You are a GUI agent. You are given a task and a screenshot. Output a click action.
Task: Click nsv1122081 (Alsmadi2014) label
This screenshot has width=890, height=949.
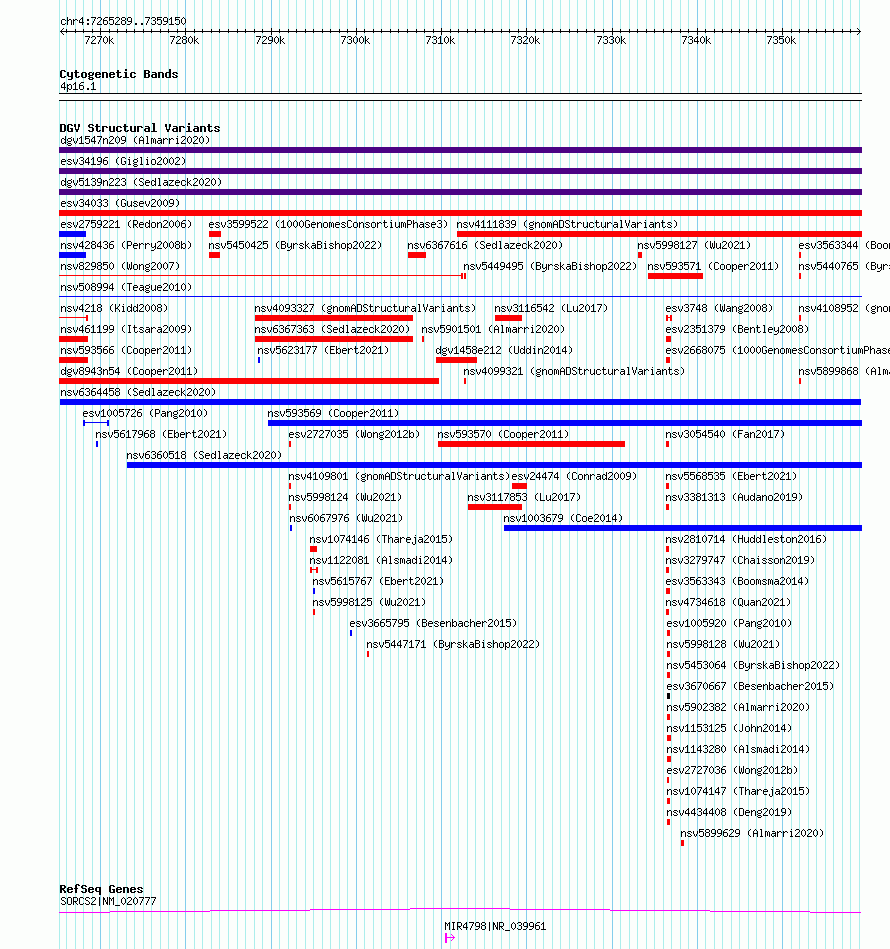tap(381, 561)
